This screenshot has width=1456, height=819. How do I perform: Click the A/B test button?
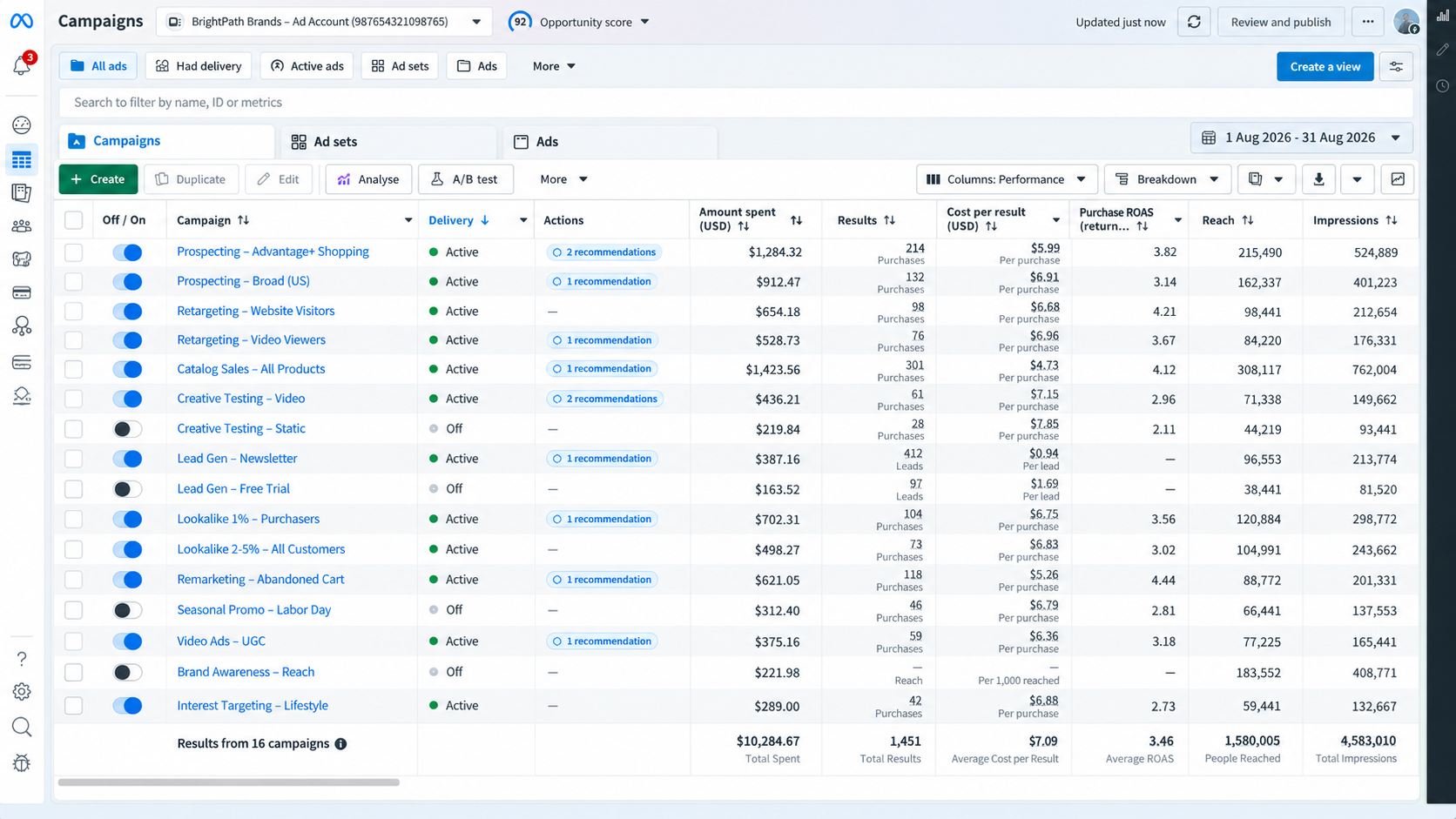click(465, 179)
